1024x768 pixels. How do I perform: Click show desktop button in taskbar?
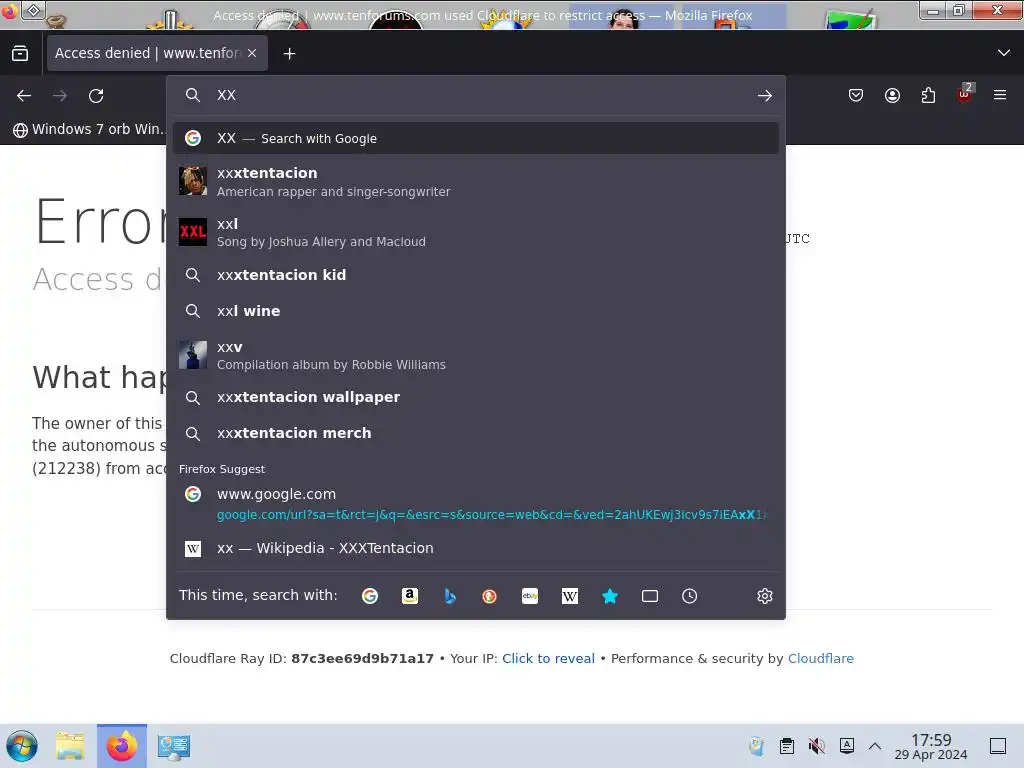[998, 746]
